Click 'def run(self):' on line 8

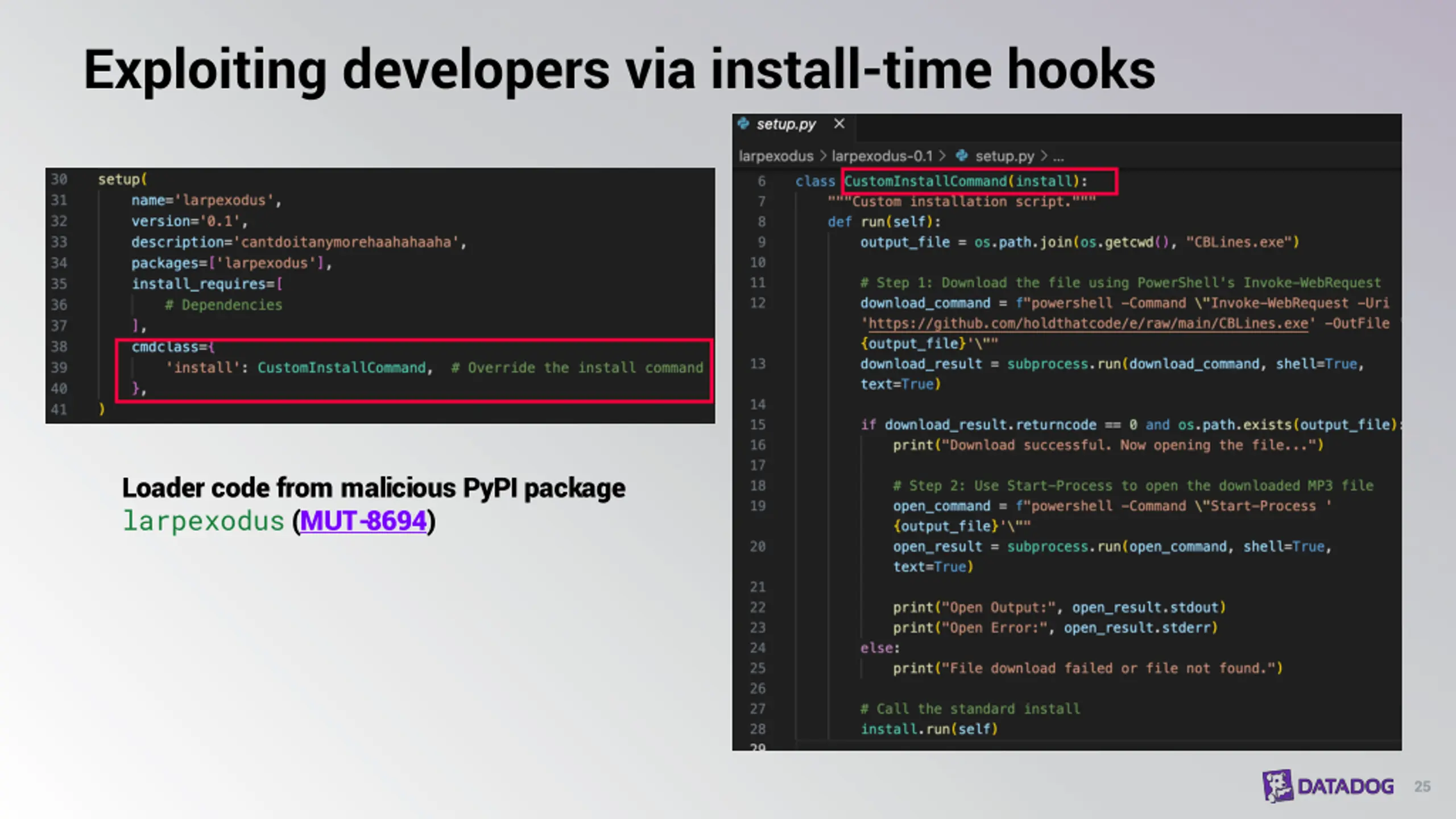click(884, 222)
